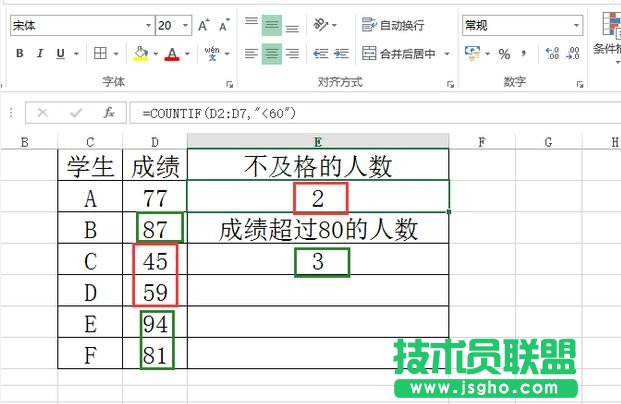Click the borders icon
The width and height of the screenshot is (621, 404).
coord(100,53)
